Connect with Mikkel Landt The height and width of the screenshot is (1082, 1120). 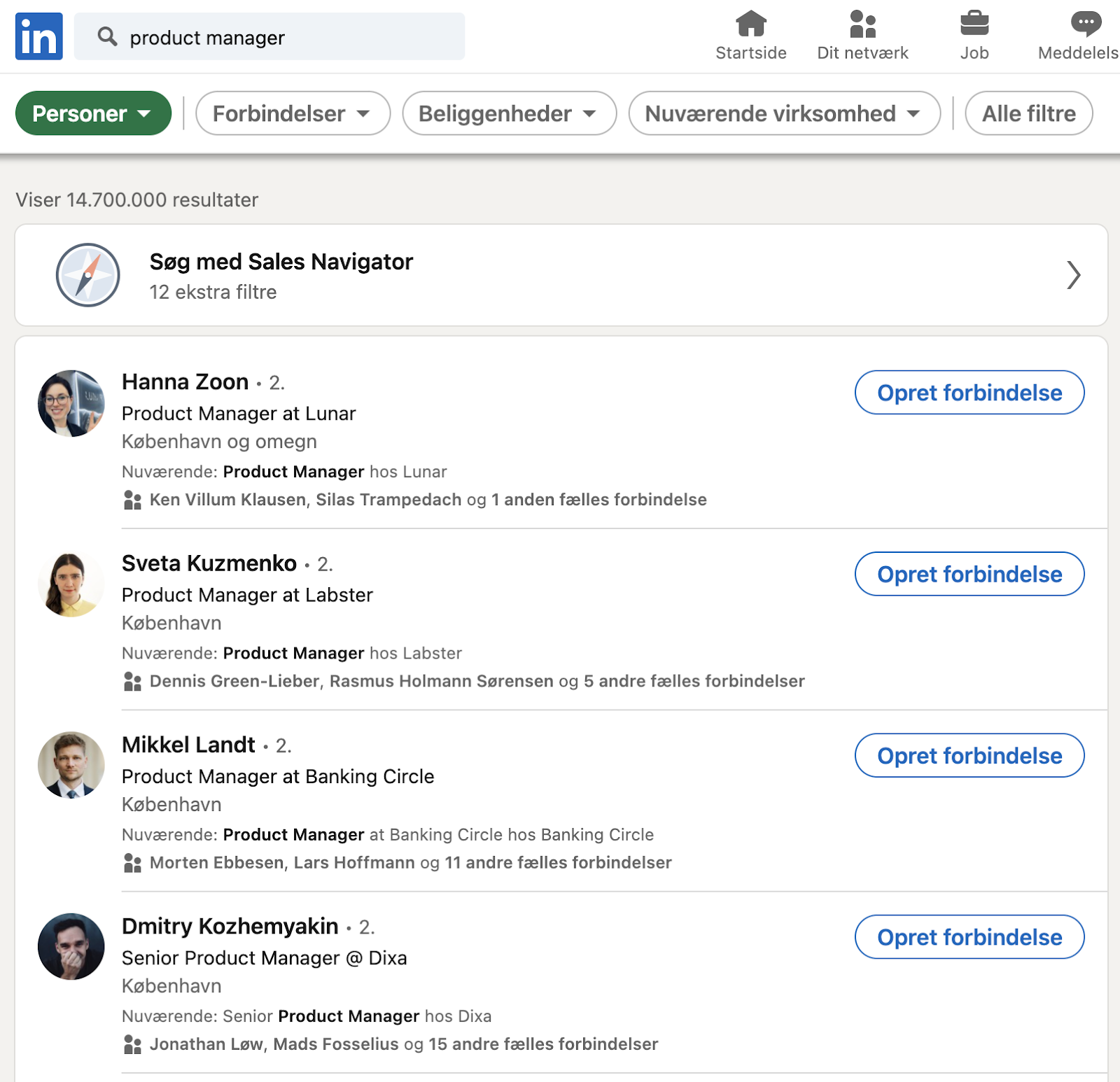[969, 755]
